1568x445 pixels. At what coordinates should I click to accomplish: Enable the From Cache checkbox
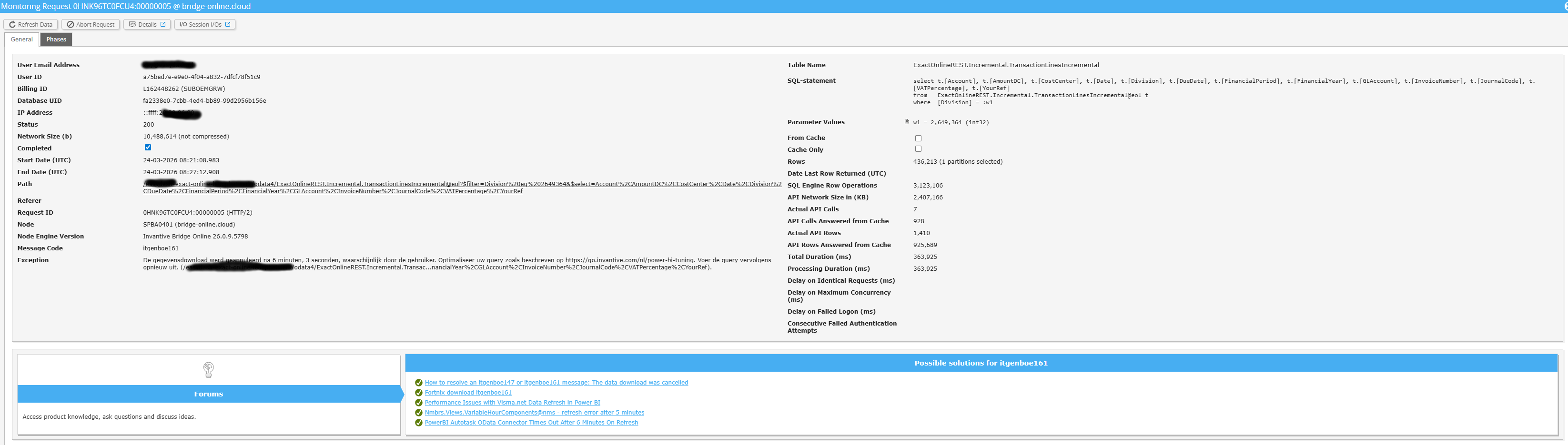click(x=918, y=138)
